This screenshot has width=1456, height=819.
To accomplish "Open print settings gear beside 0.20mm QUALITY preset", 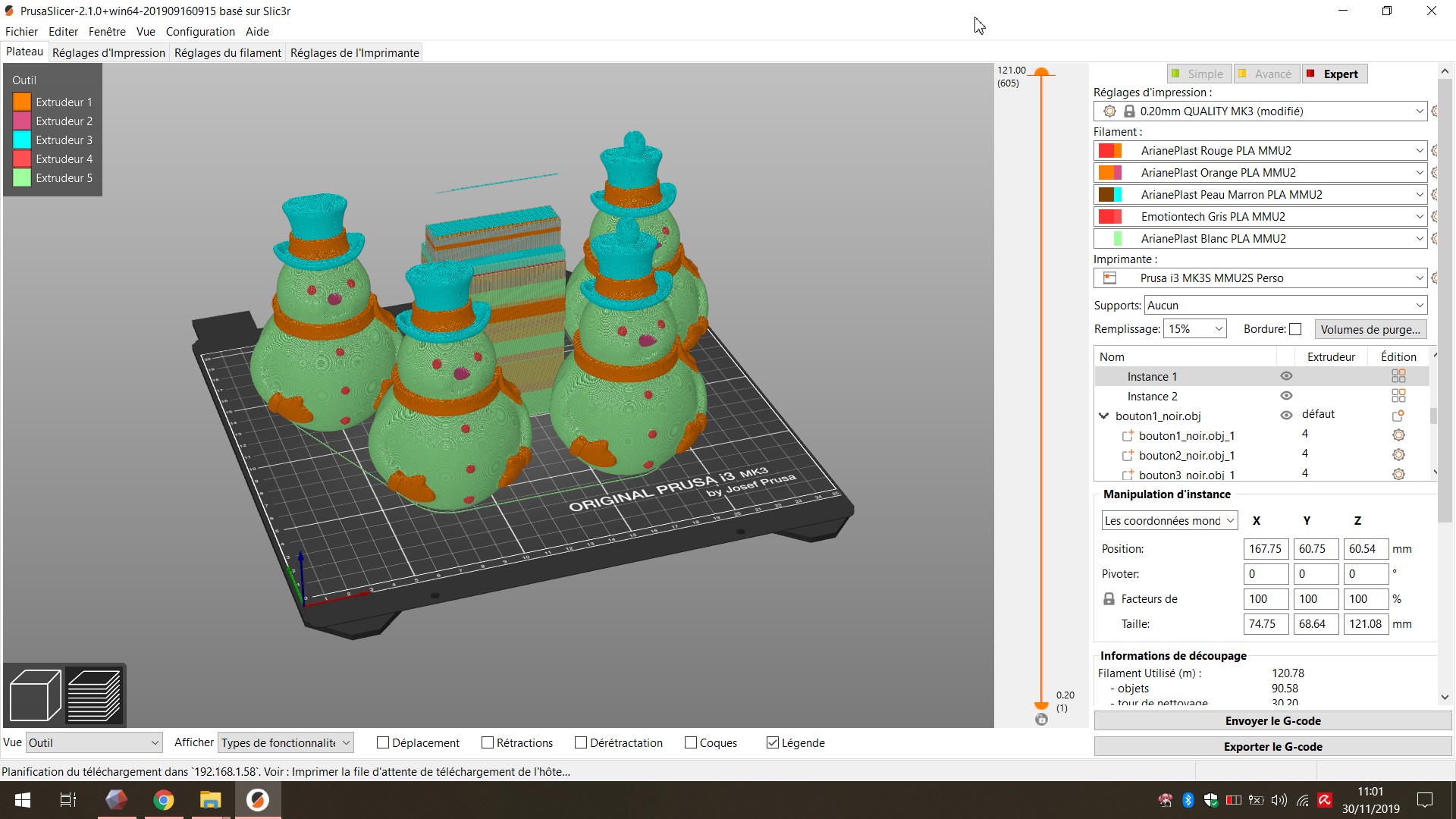I will pos(1436,111).
